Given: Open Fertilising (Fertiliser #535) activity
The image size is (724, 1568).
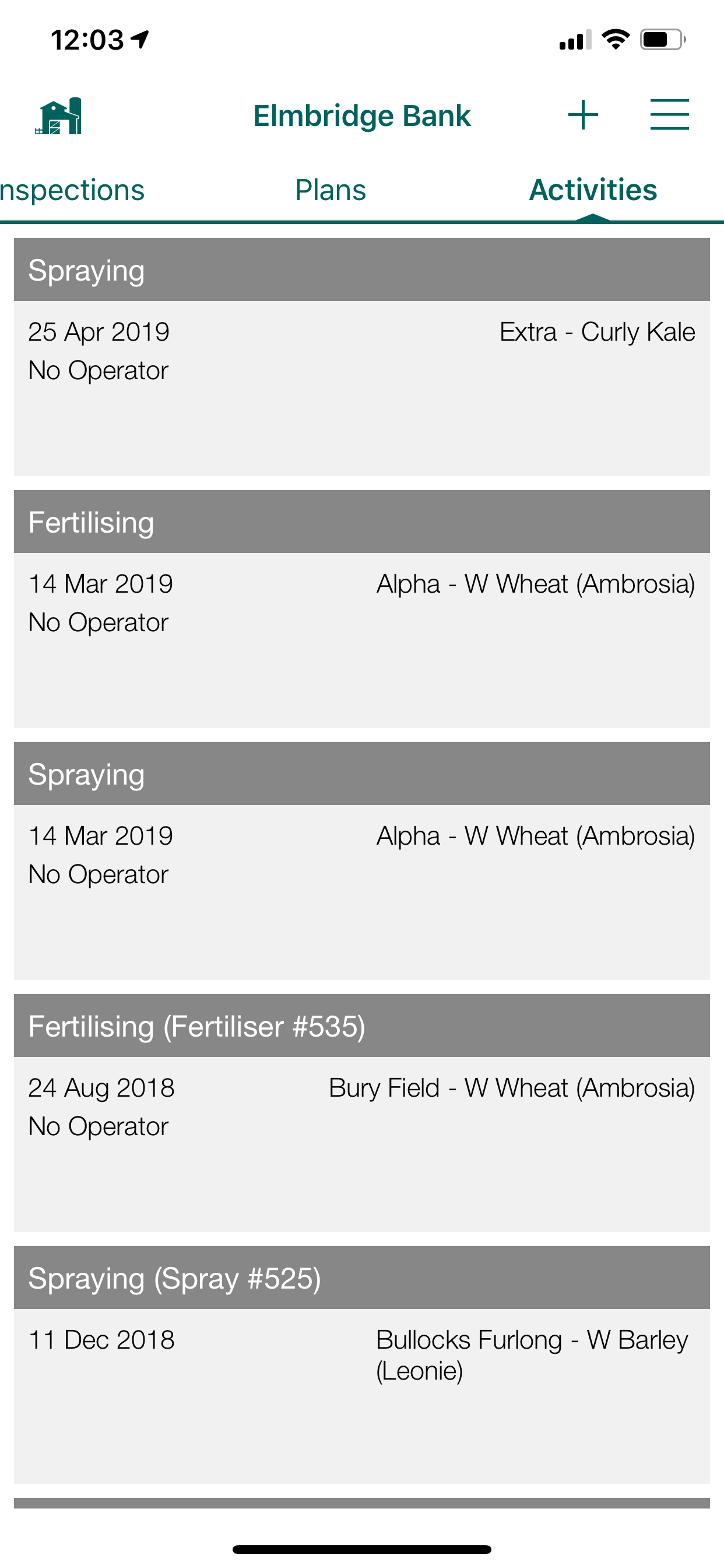Looking at the screenshot, I should pos(361,1112).
